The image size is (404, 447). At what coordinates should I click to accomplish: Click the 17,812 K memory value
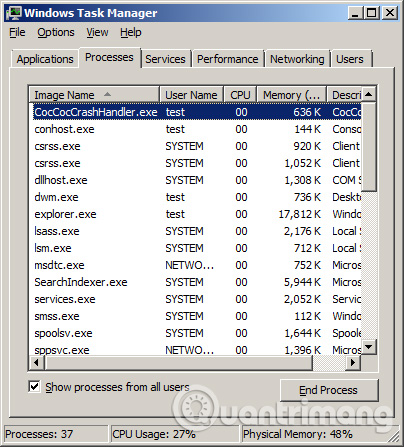[300, 214]
